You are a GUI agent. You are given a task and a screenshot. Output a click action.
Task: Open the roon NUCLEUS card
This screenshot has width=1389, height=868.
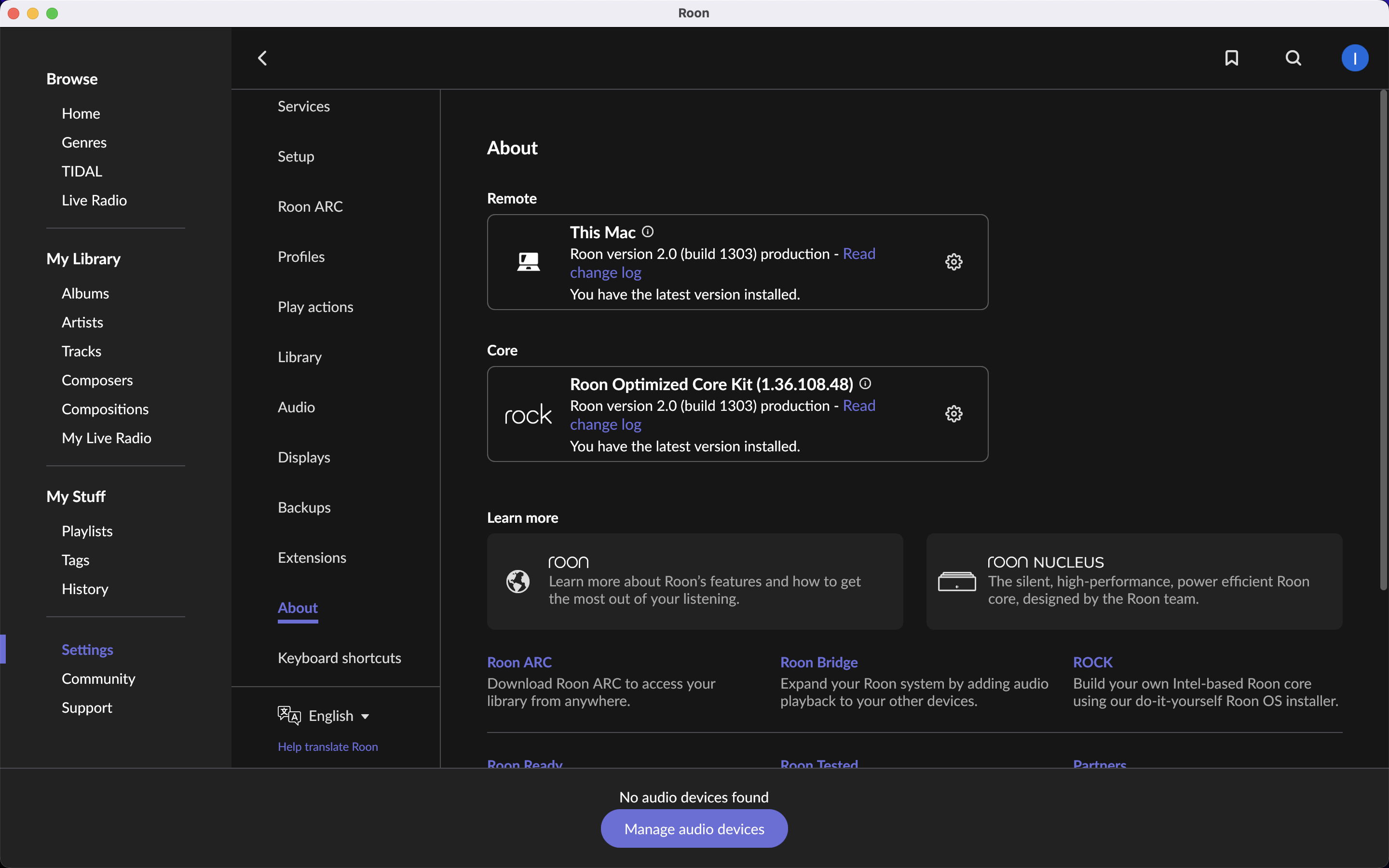1133,581
